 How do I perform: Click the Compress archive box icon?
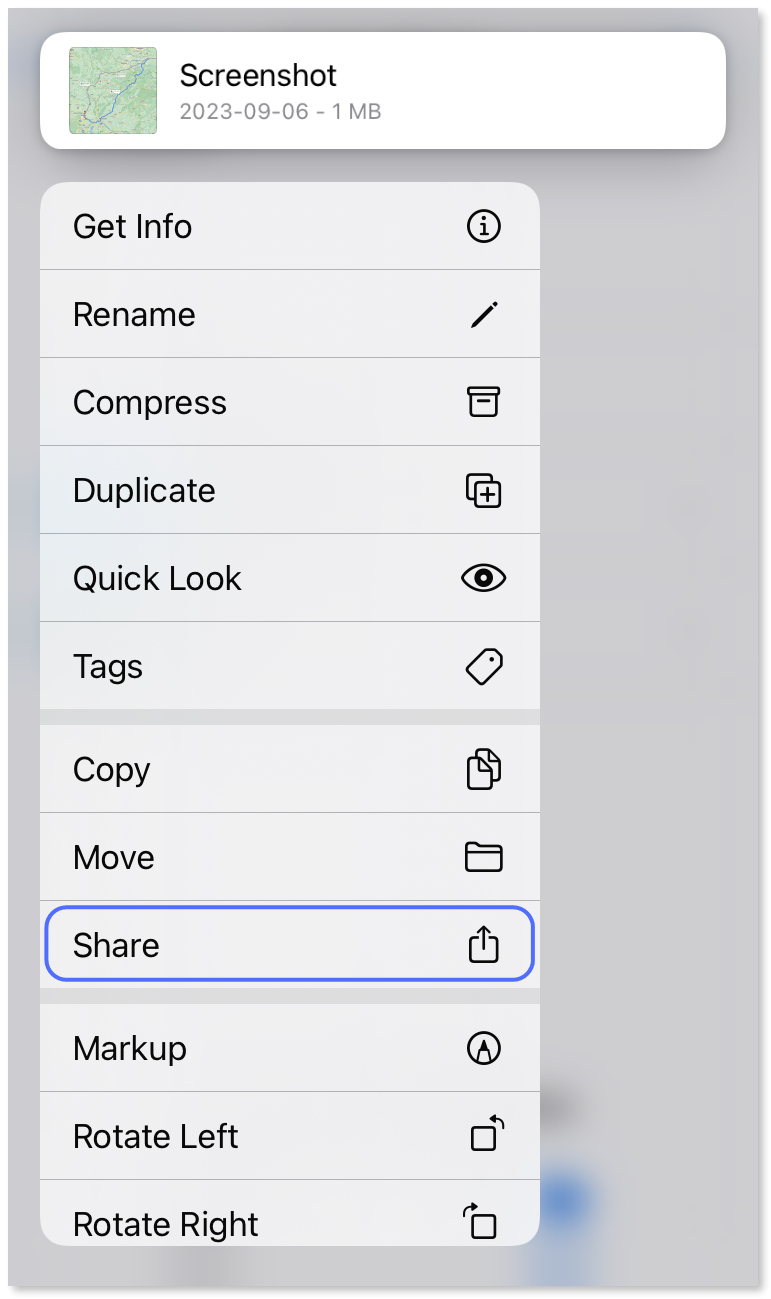pyautogui.click(x=484, y=402)
